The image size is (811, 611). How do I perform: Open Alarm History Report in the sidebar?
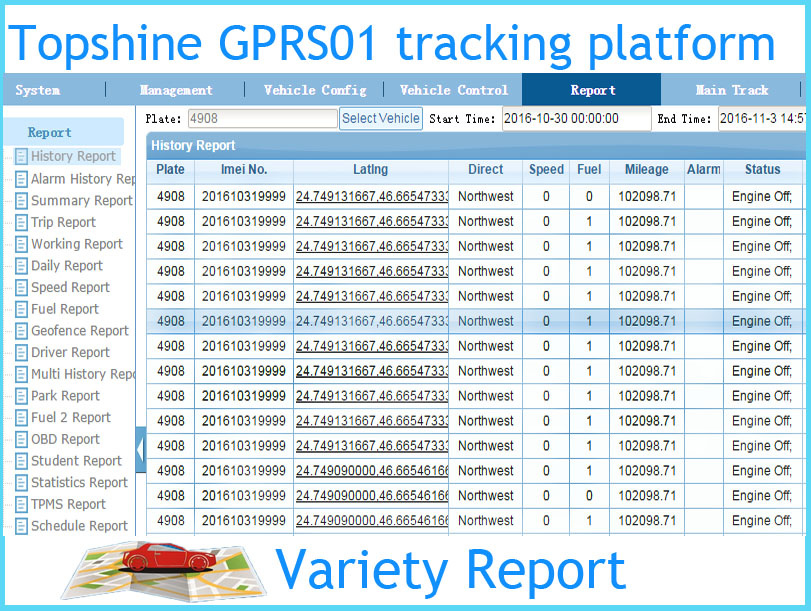[x=83, y=179]
